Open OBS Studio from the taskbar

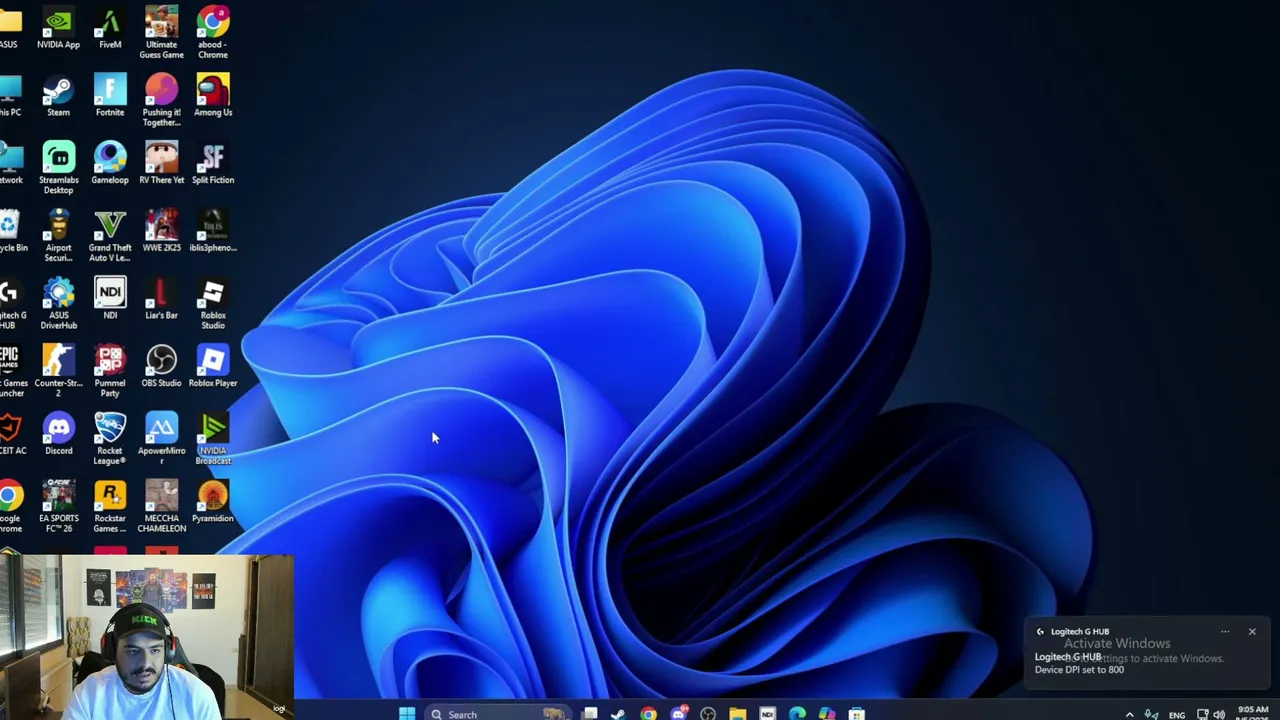pos(708,713)
